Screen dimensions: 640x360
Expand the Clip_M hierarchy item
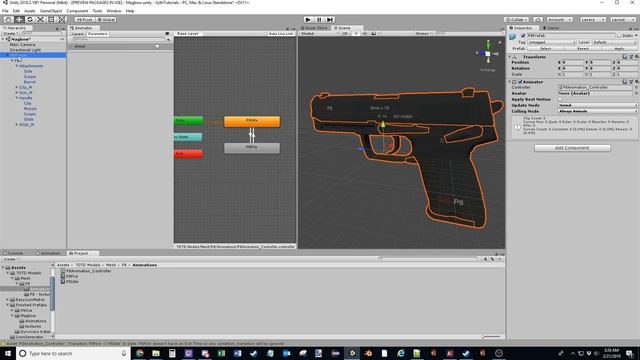[17, 87]
